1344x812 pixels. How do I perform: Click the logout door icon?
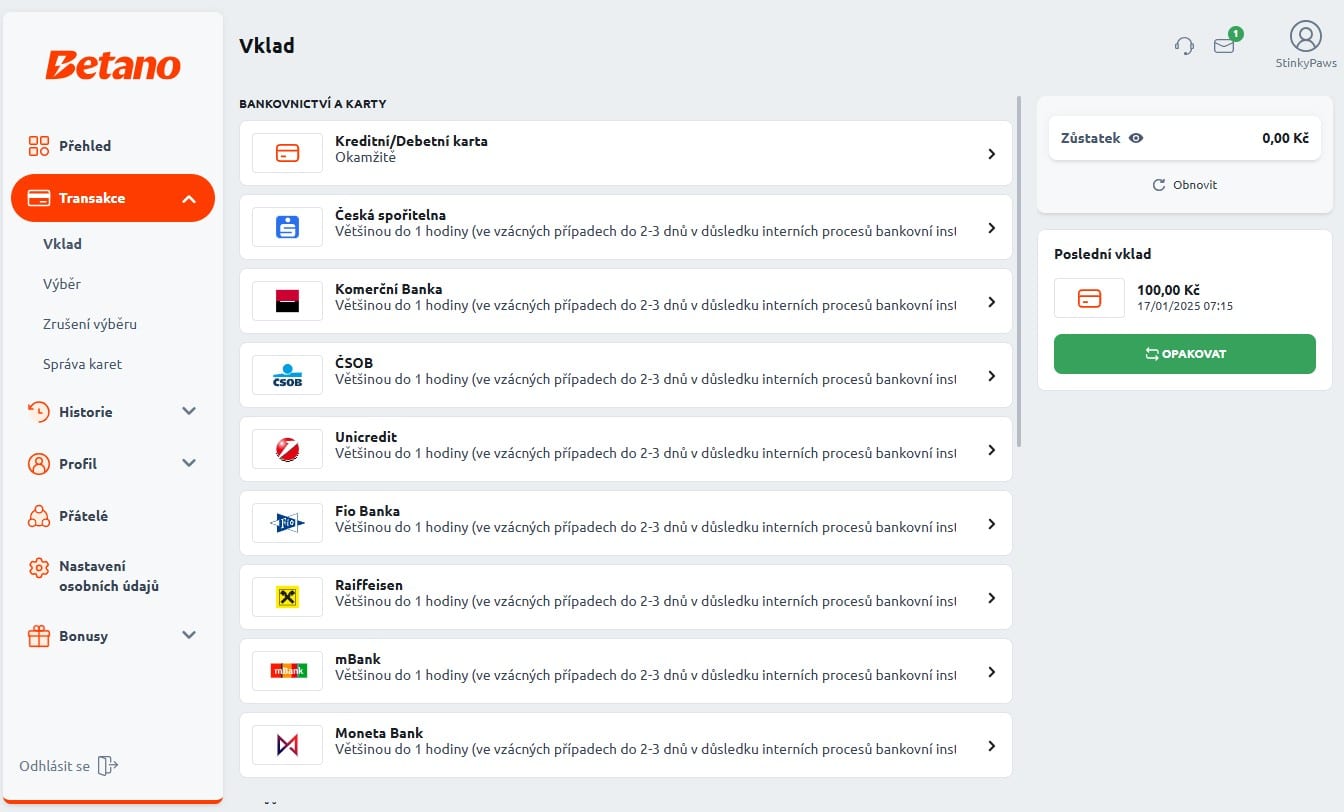108,766
